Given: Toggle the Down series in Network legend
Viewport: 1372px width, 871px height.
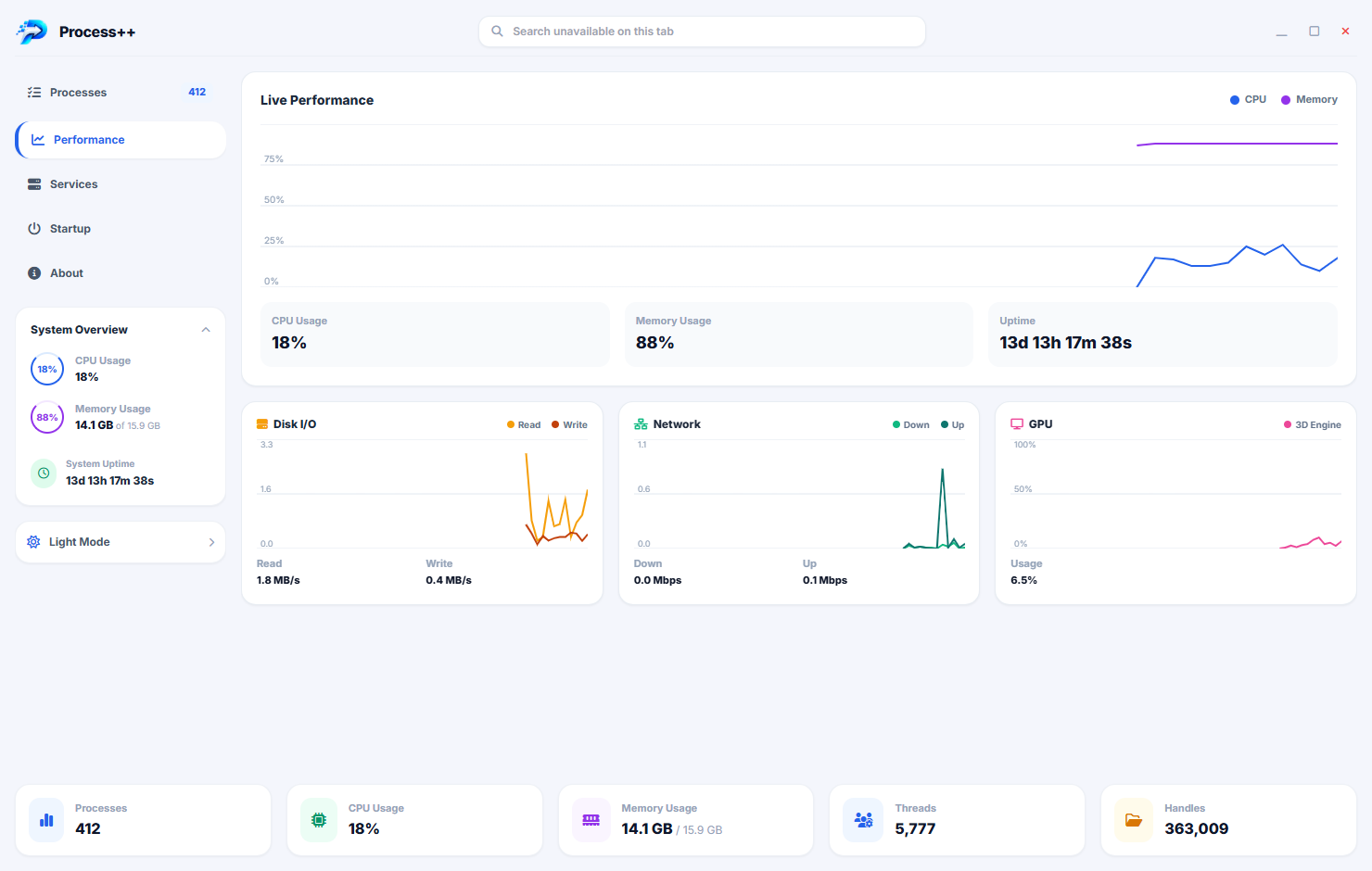Looking at the screenshot, I should tap(910, 425).
